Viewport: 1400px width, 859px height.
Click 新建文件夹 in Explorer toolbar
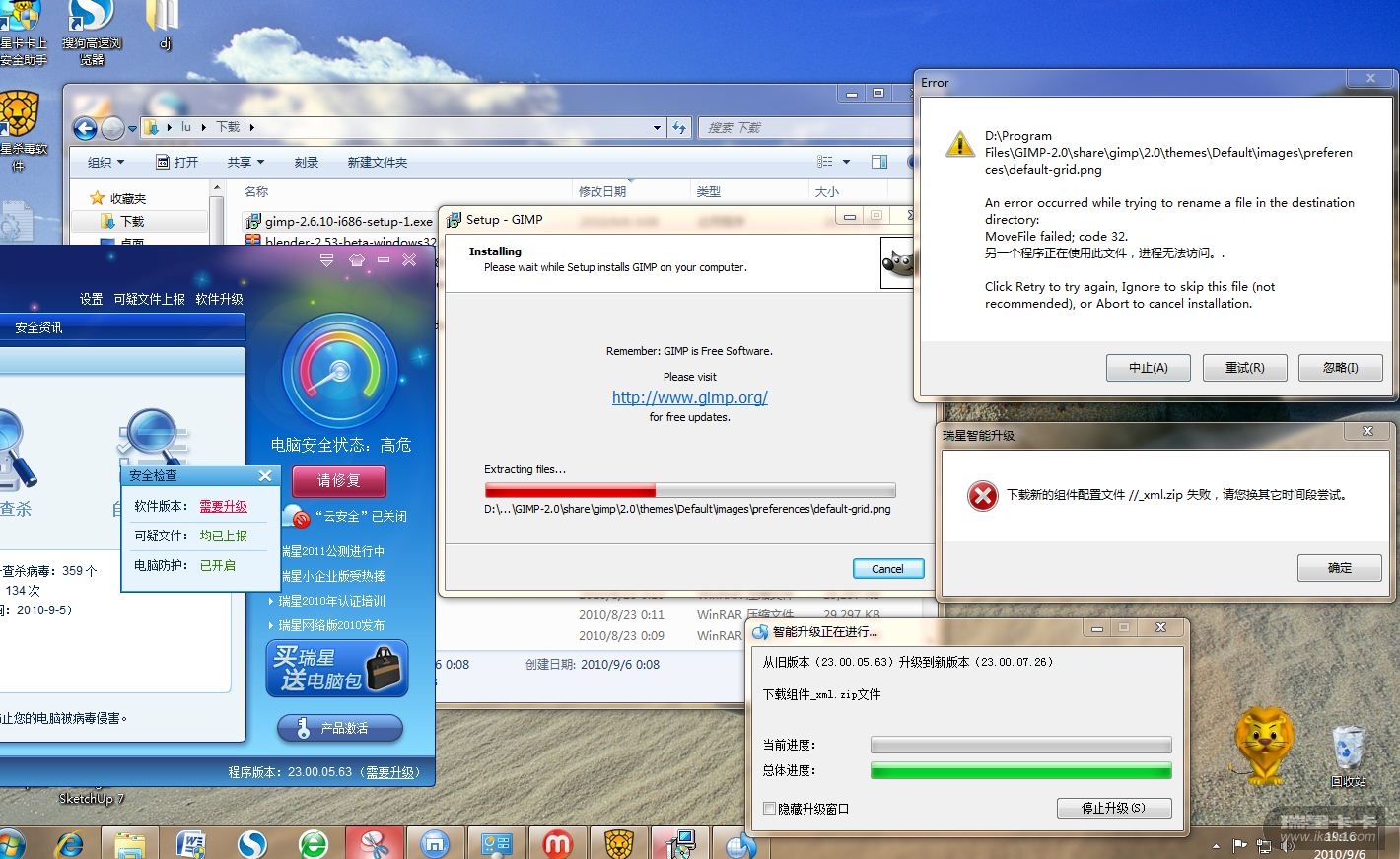(378, 162)
